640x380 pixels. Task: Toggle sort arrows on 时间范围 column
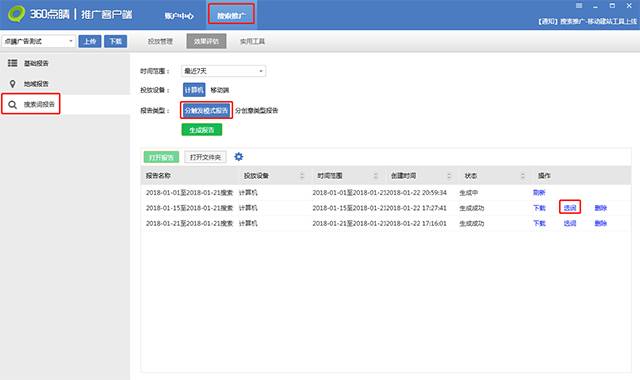(x=376, y=176)
